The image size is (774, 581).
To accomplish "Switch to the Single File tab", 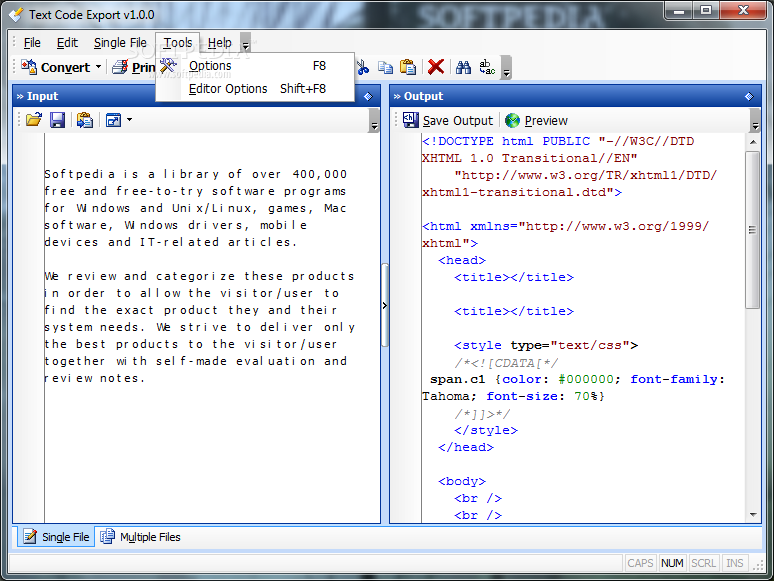I will click(56, 537).
